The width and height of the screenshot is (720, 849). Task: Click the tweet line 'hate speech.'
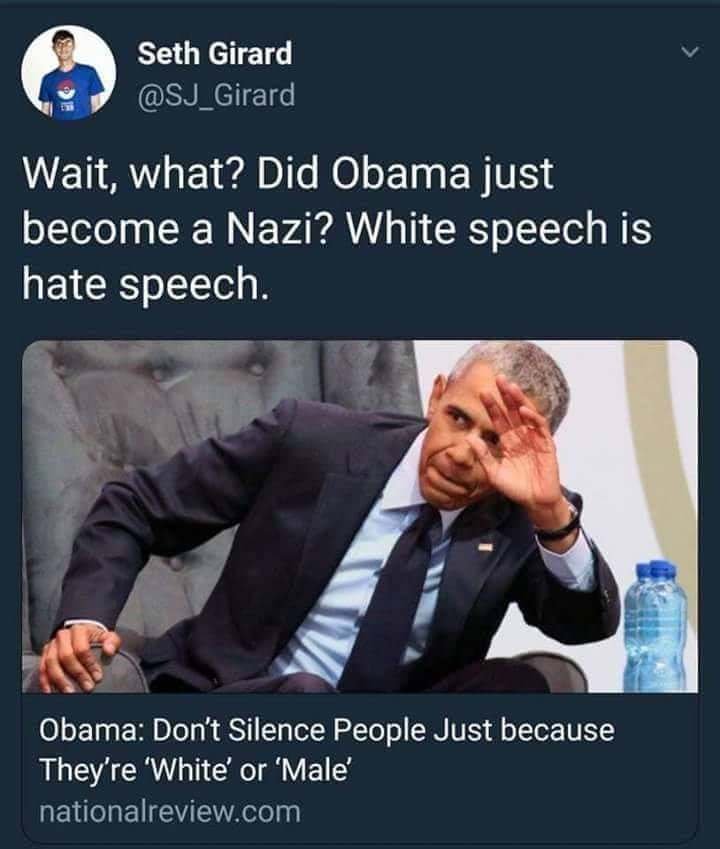point(145,284)
